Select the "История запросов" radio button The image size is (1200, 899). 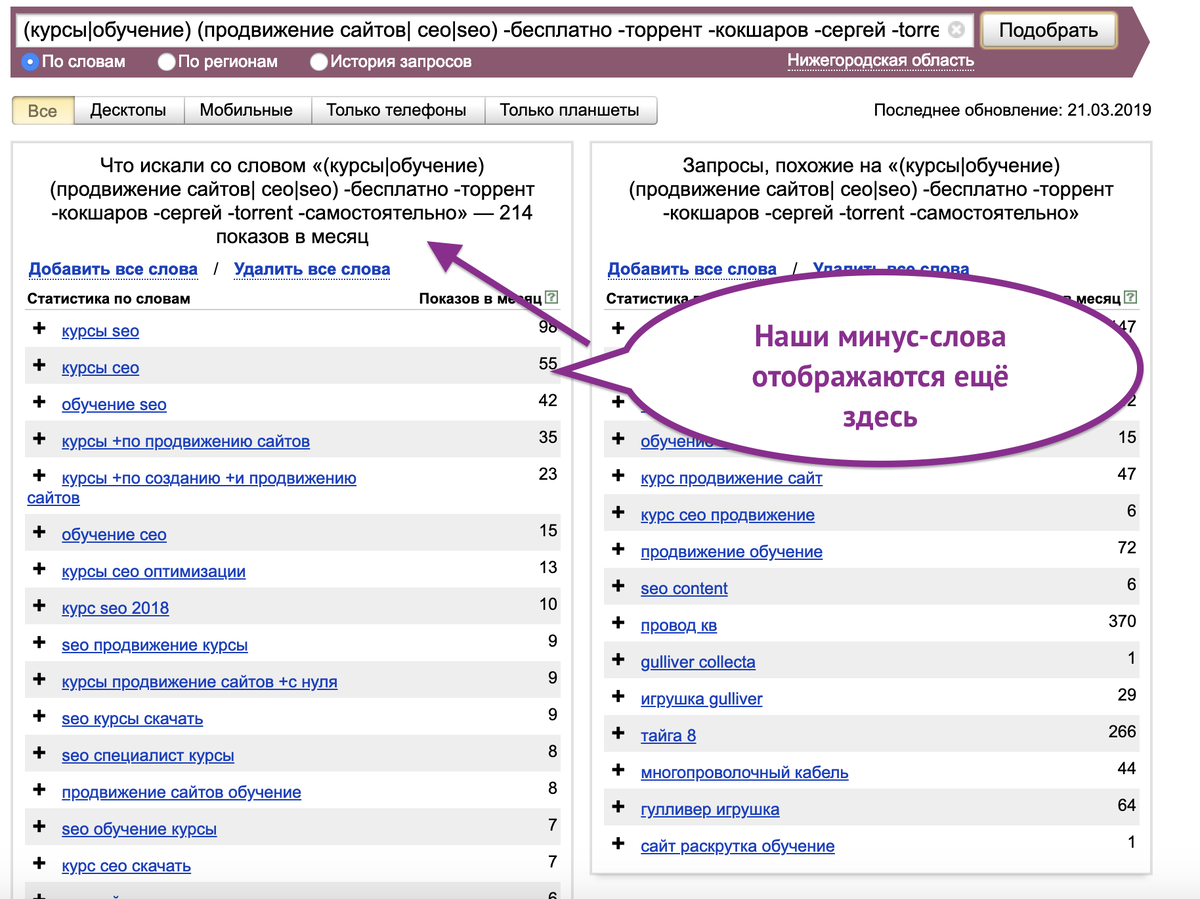[x=318, y=61]
